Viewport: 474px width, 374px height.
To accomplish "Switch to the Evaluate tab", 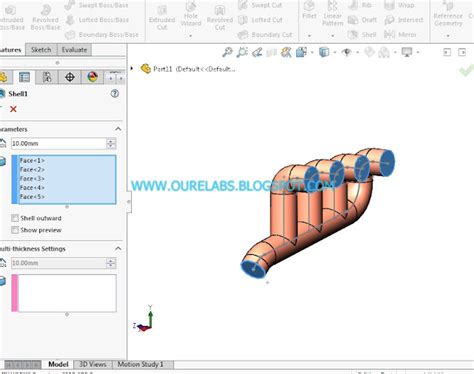I will [x=74, y=50].
